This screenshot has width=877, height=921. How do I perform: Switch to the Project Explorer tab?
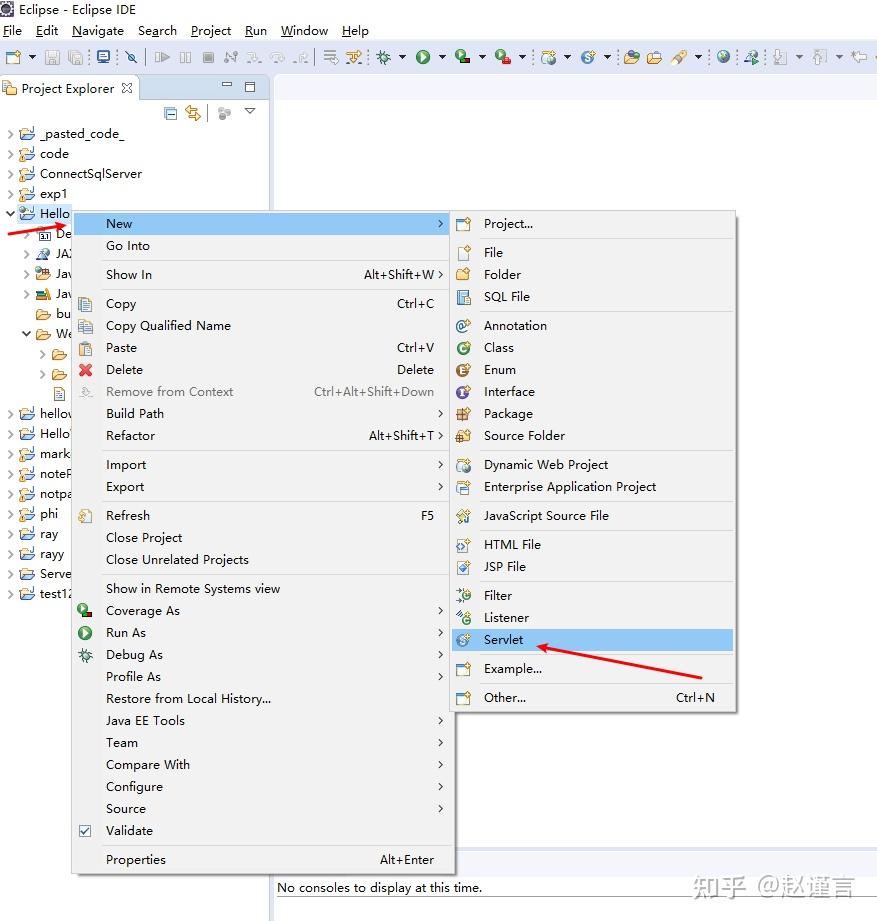pyautogui.click(x=67, y=88)
